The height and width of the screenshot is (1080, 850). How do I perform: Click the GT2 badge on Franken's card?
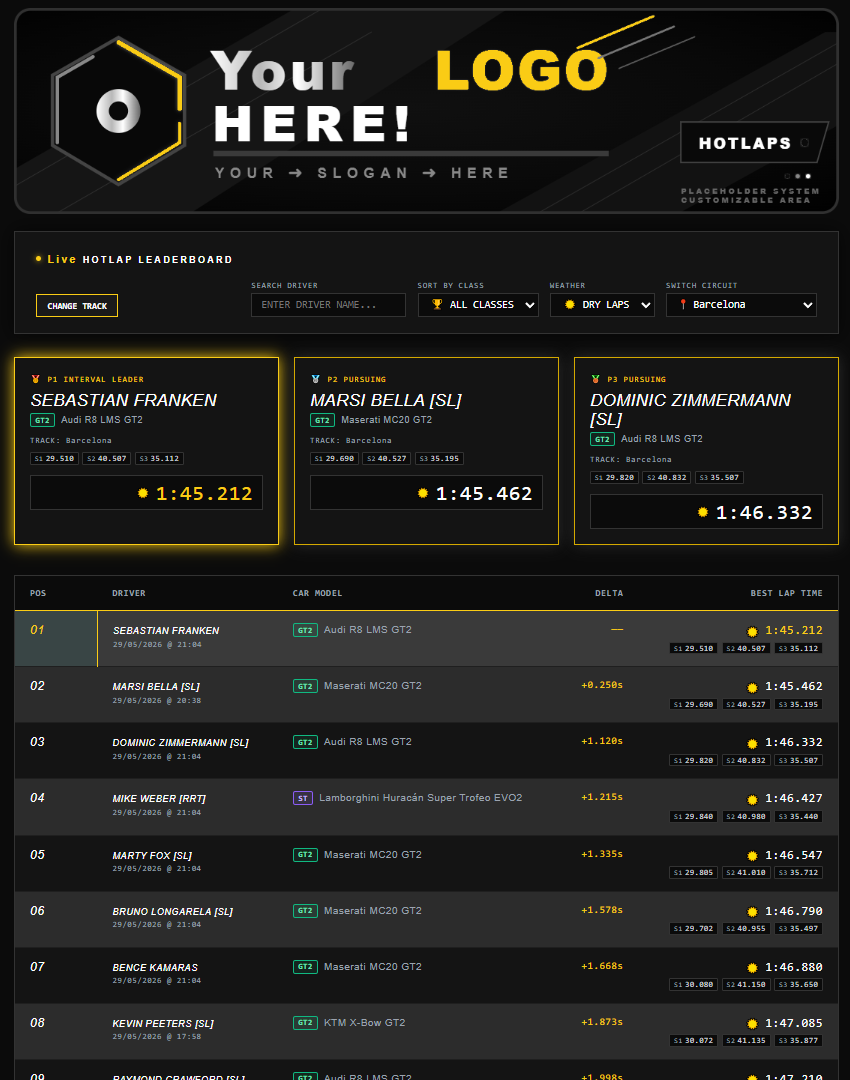pos(42,420)
